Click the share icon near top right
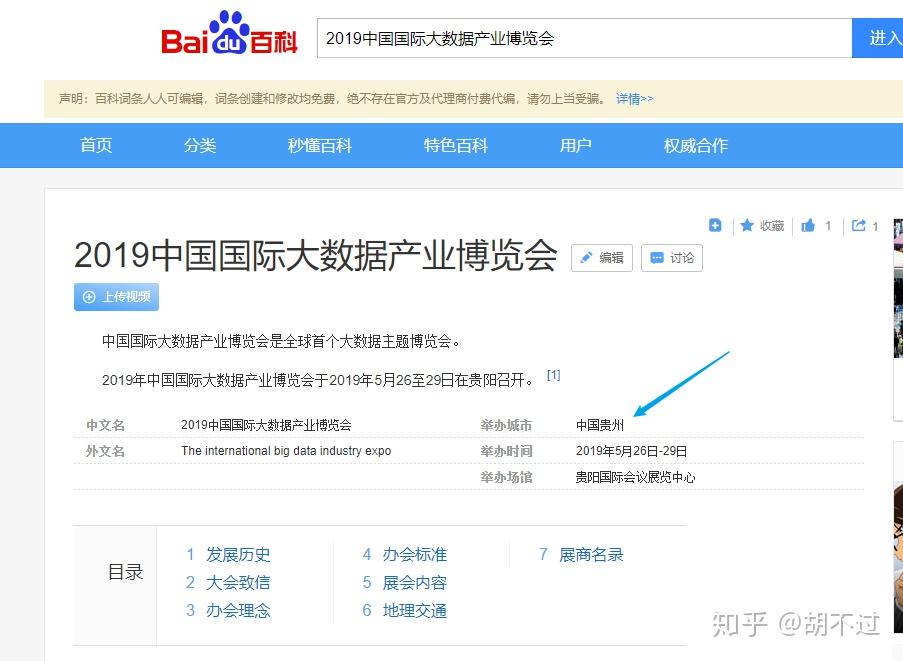The image size is (903, 661). tap(859, 225)
